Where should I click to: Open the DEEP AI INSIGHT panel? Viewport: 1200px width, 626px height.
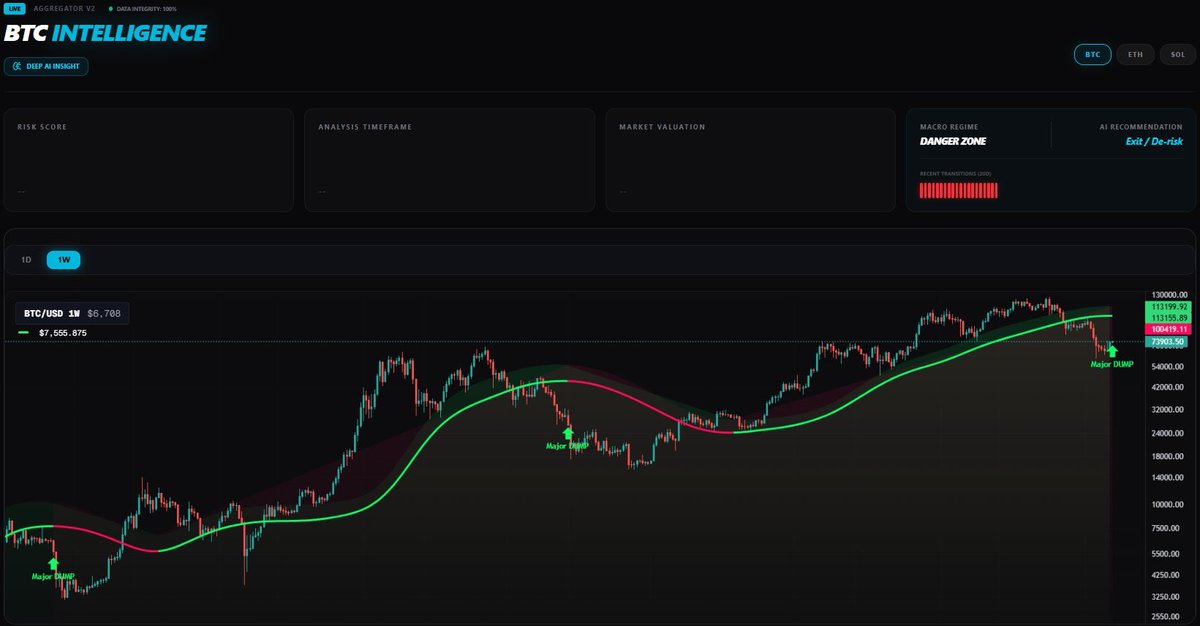click(46, 66)
